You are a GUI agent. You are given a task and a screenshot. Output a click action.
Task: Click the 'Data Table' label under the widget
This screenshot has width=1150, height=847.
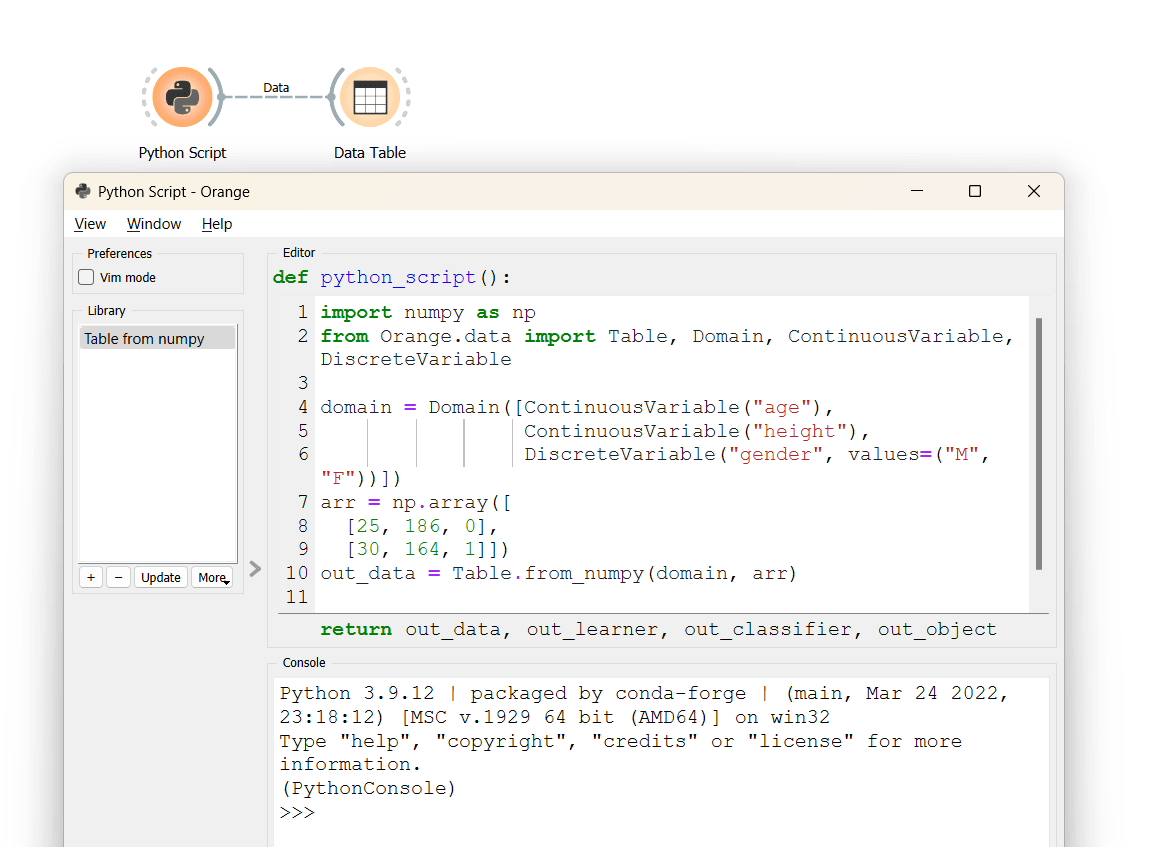coord(370,153)
